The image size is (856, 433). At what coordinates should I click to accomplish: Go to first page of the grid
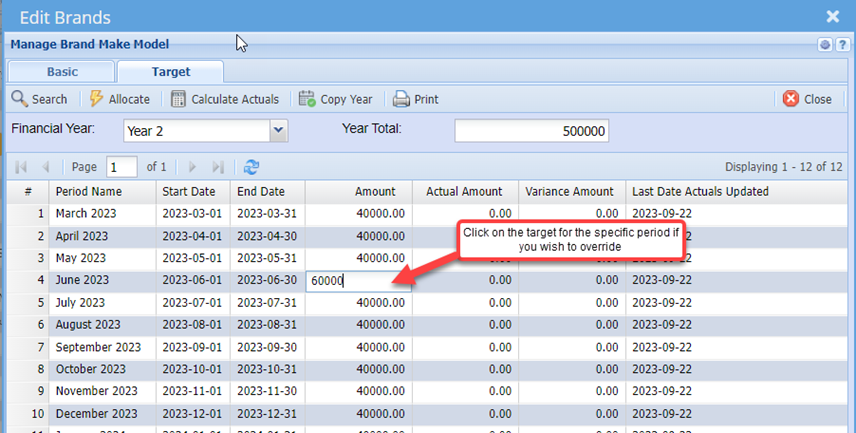[20, 167]
